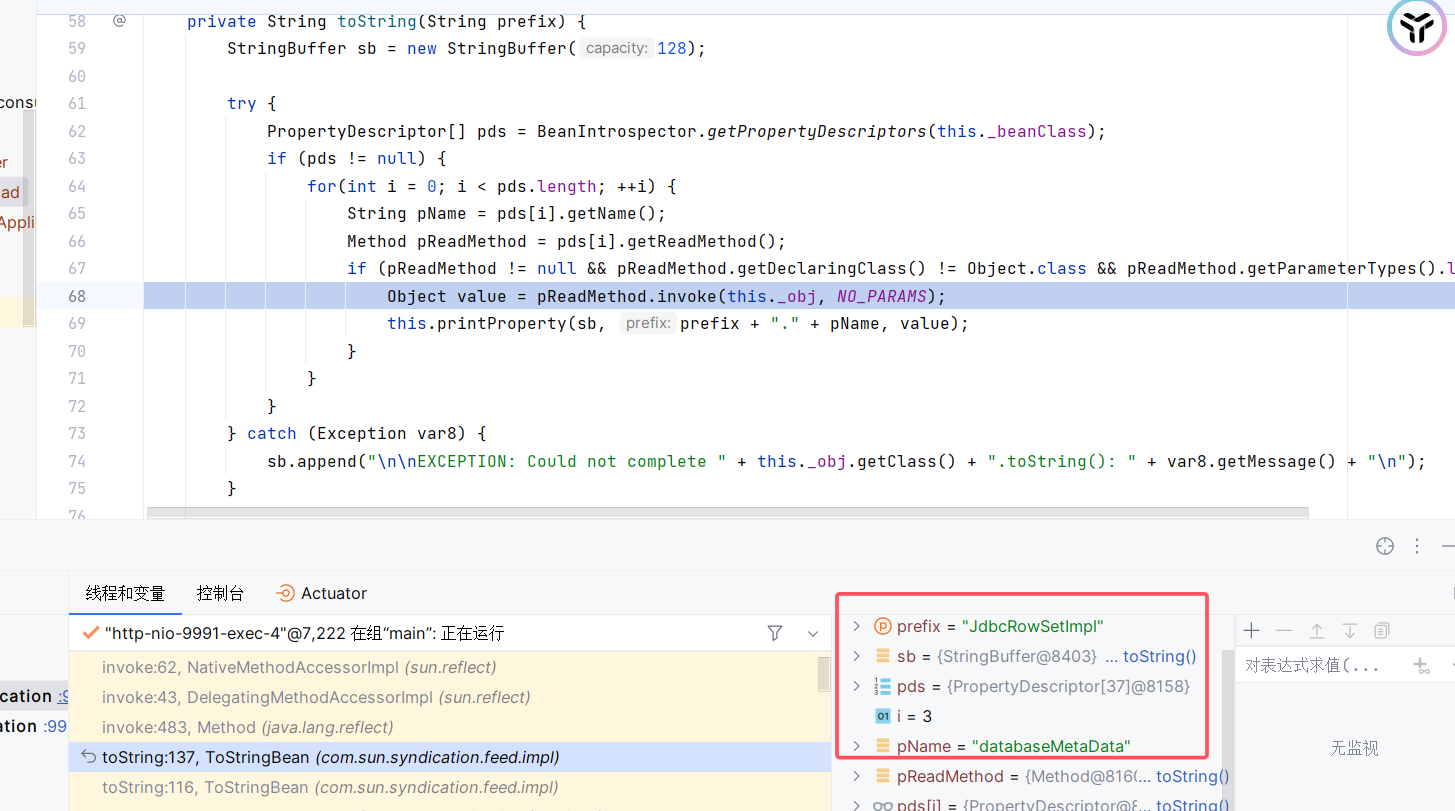Add a new watch with the plus icon
Image resolution: width=1455 pixels, height=811 pixels.
[1251, 631]
